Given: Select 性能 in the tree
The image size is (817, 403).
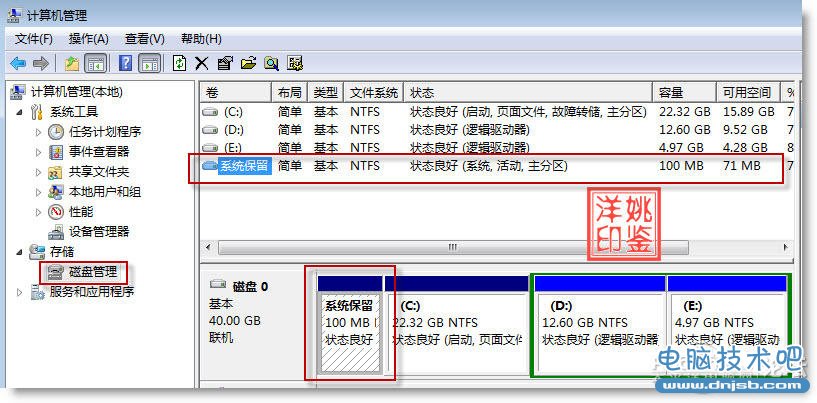Looking at the screenshot, I should [81, 212].
